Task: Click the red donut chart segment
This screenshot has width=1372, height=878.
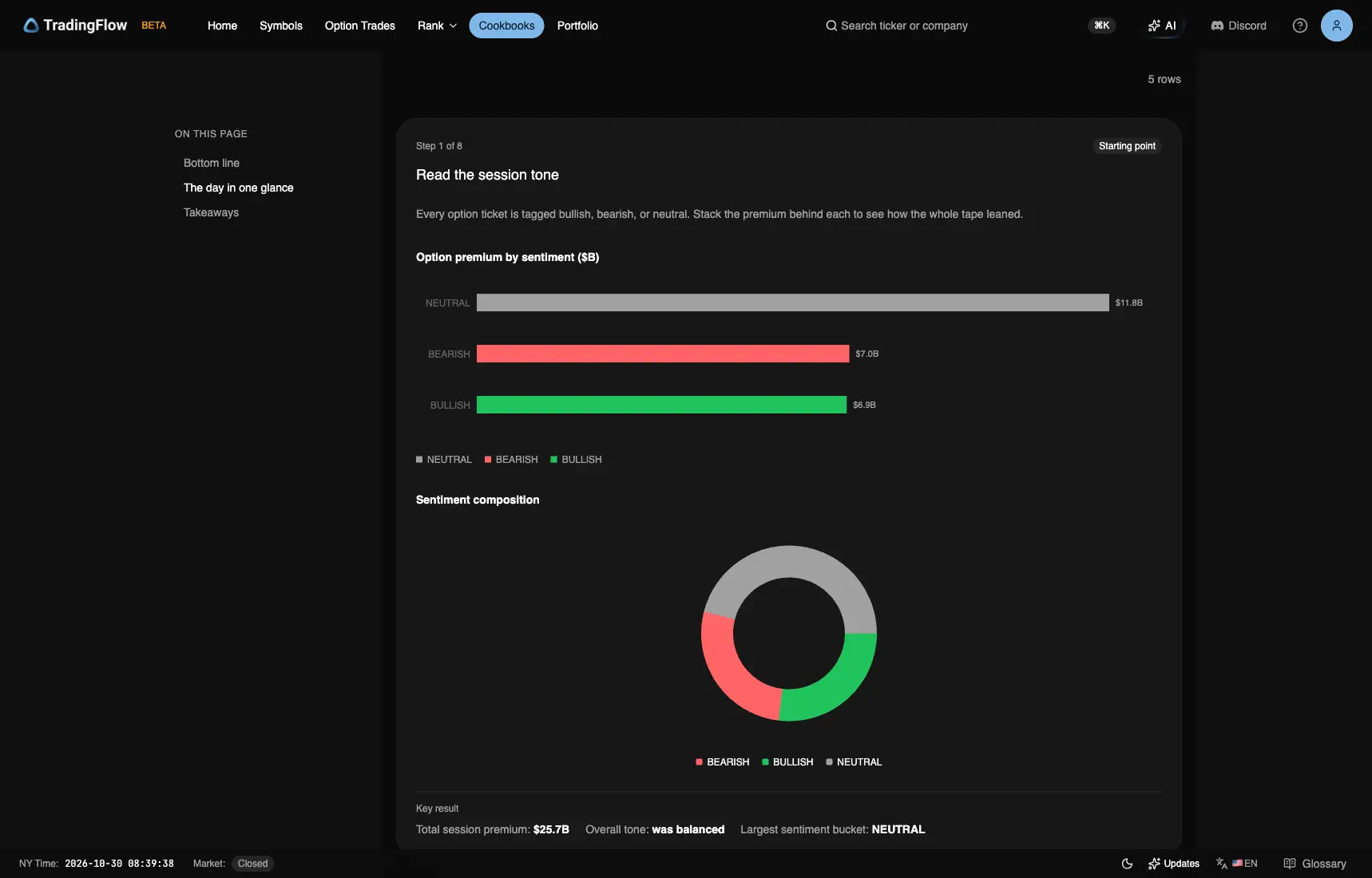Action: [x=728, y=673]
